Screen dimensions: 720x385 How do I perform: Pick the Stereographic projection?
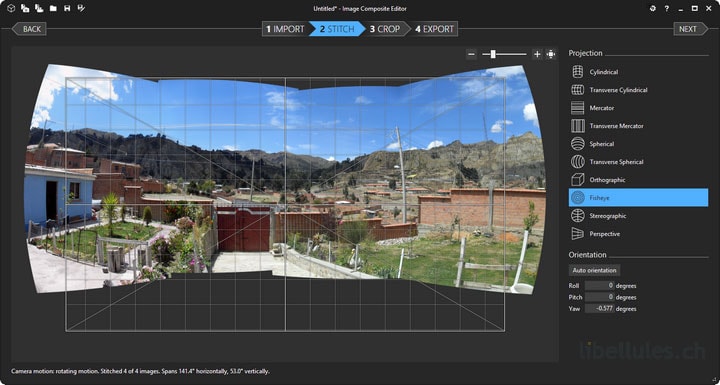tap(638, 215)
